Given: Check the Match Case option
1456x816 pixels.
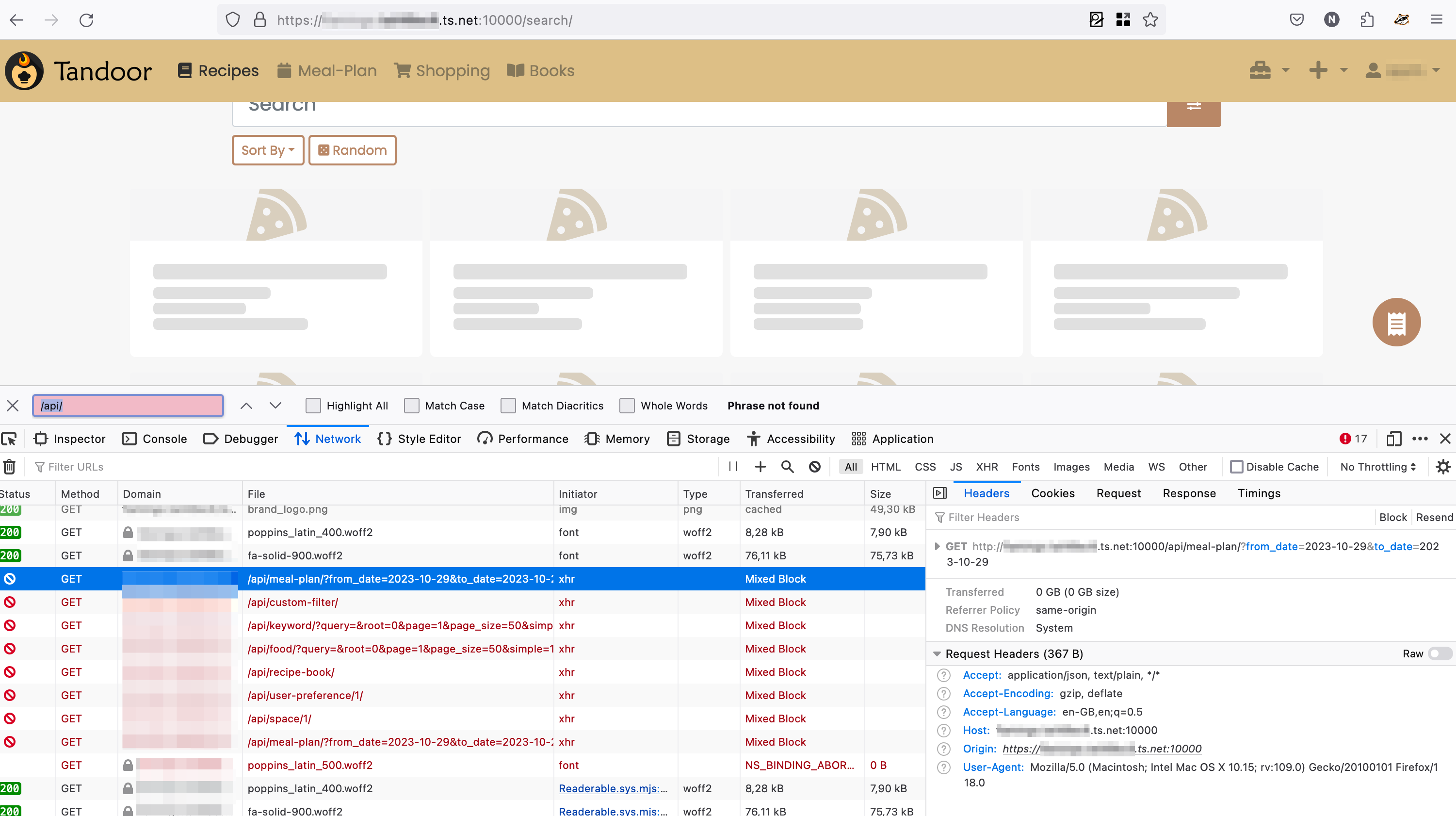Looking at the screenshot, I should (412, 406).
